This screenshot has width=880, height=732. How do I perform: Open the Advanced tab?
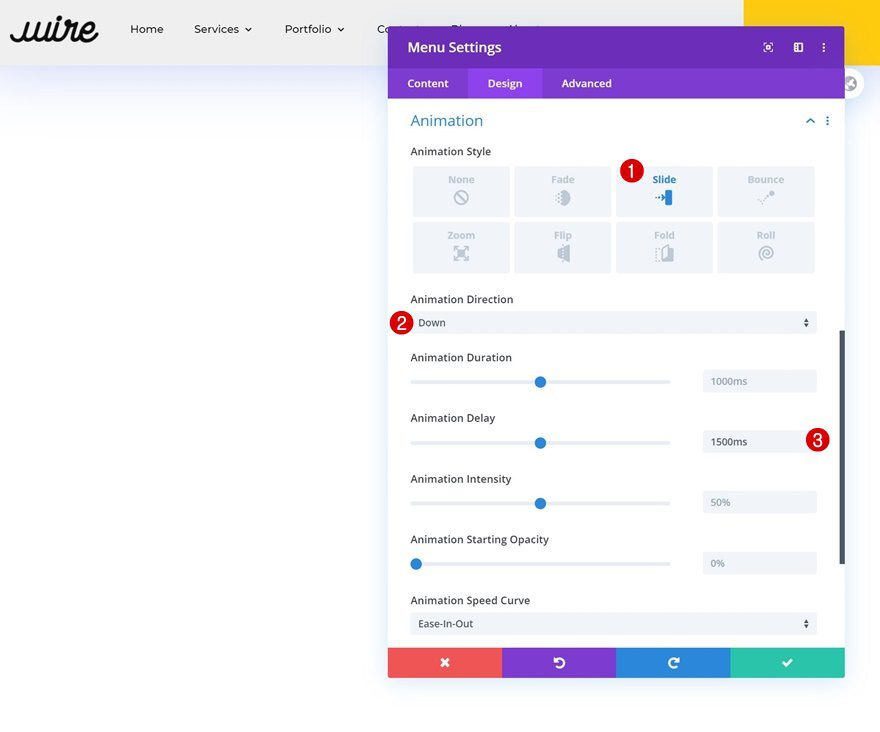(586, 83)
